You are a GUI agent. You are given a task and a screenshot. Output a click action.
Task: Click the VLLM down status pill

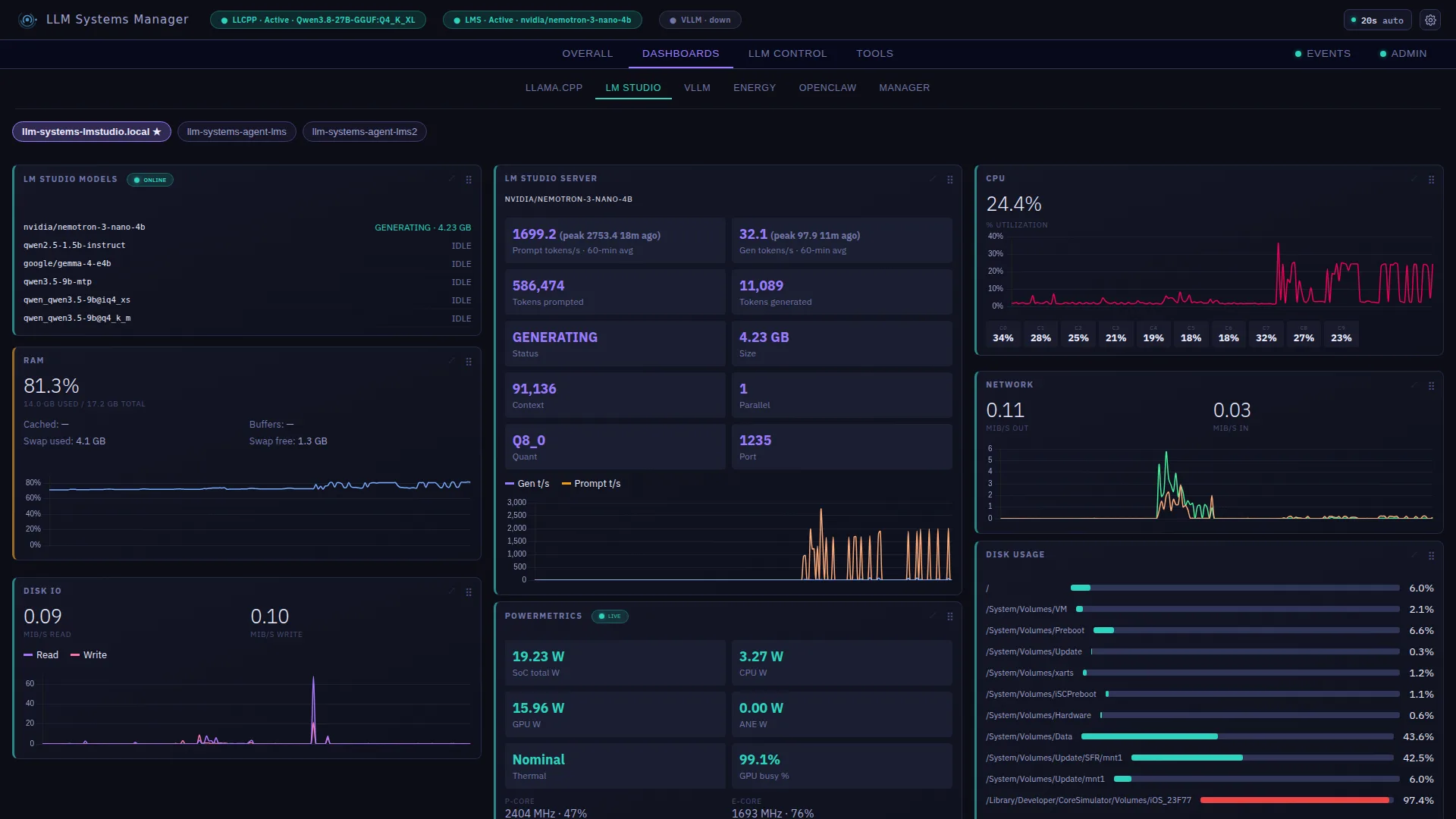700,20
